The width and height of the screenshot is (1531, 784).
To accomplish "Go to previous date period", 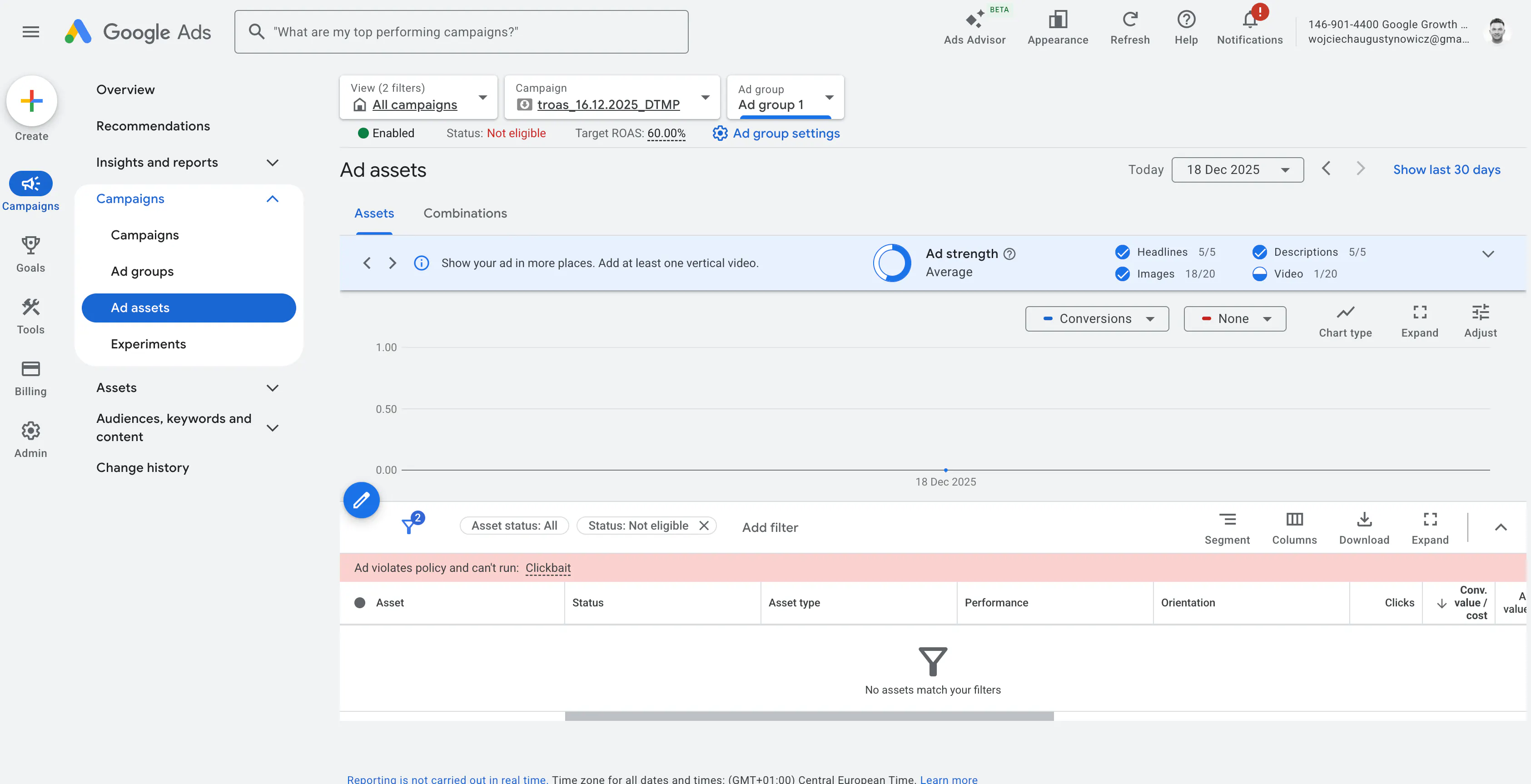I will [1326, 169].
